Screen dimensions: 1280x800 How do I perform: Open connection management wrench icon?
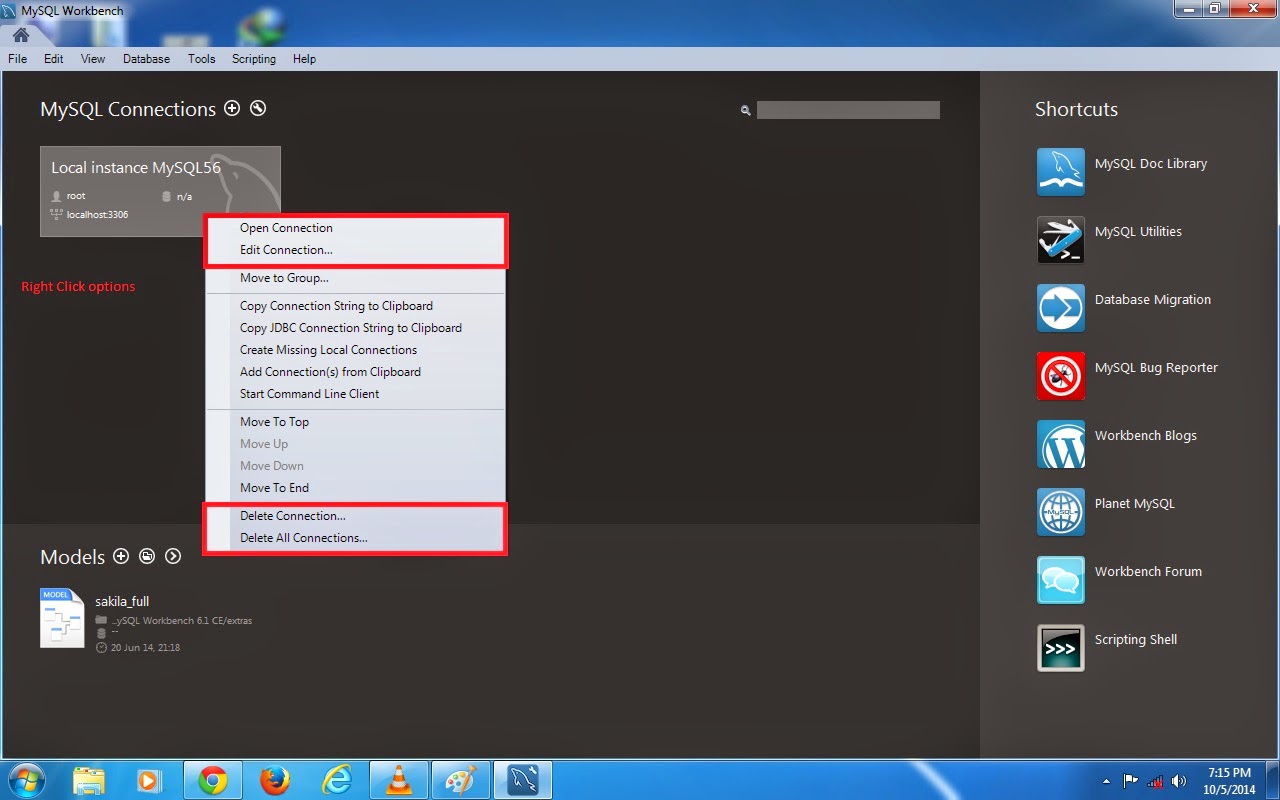click(x=257, y=108)
